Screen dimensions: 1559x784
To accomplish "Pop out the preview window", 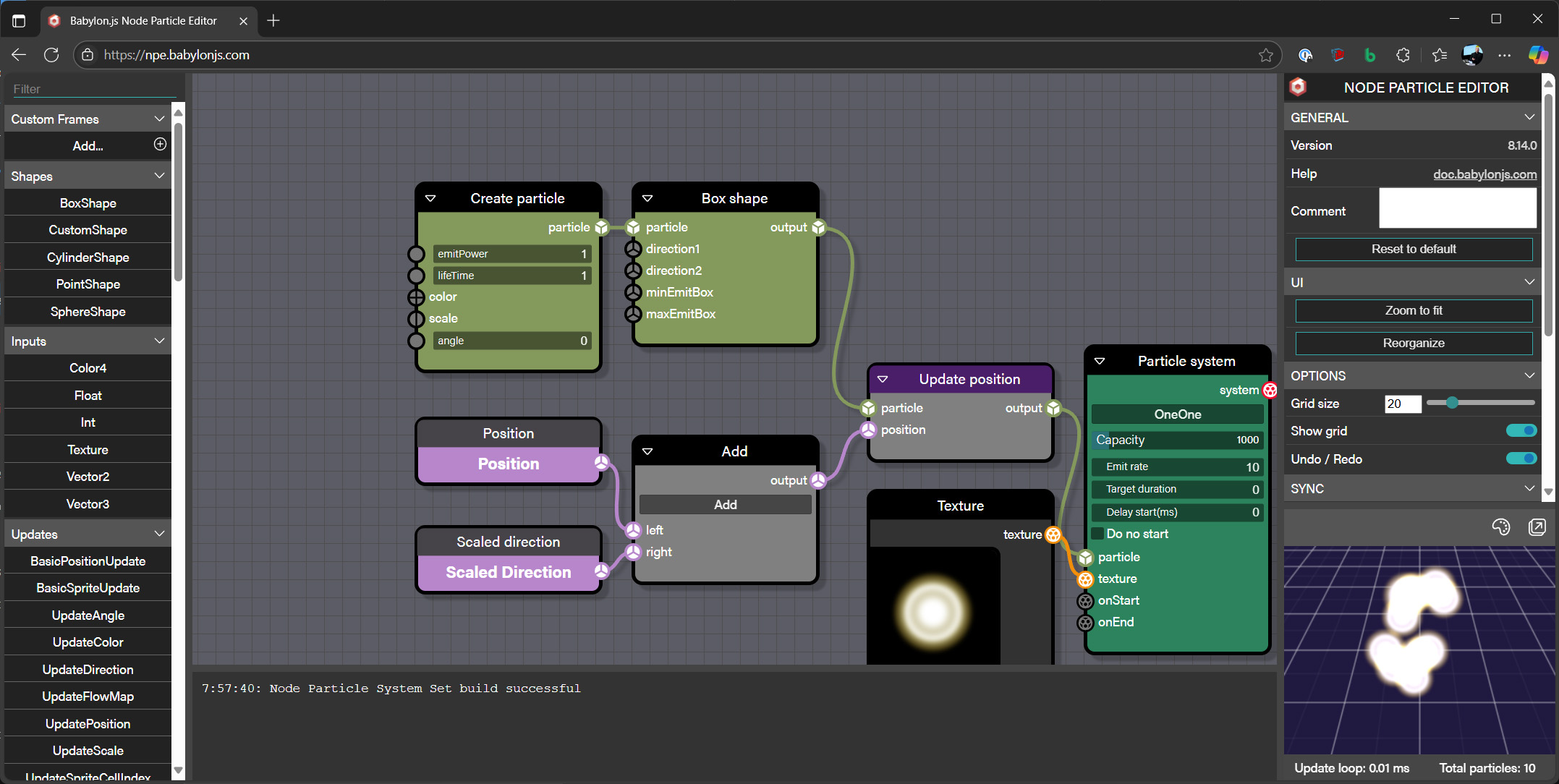I will click(1537, 527).
